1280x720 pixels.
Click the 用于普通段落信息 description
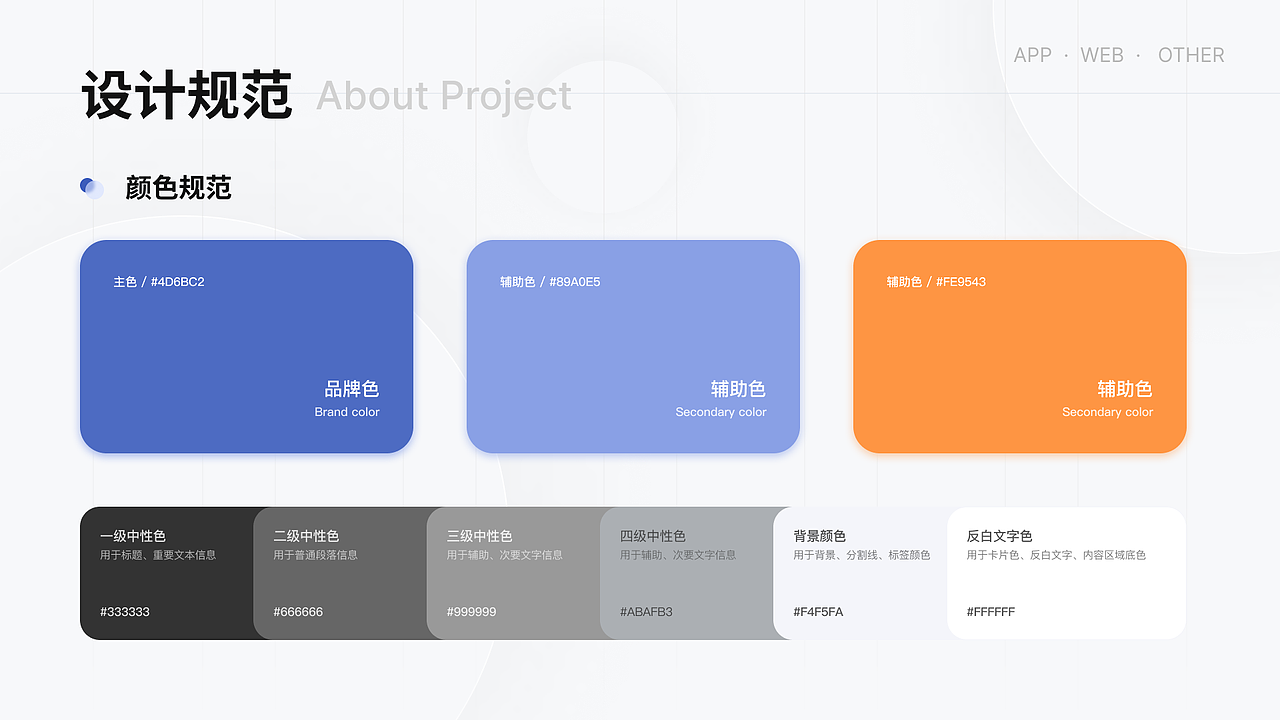tap(315, 555)
